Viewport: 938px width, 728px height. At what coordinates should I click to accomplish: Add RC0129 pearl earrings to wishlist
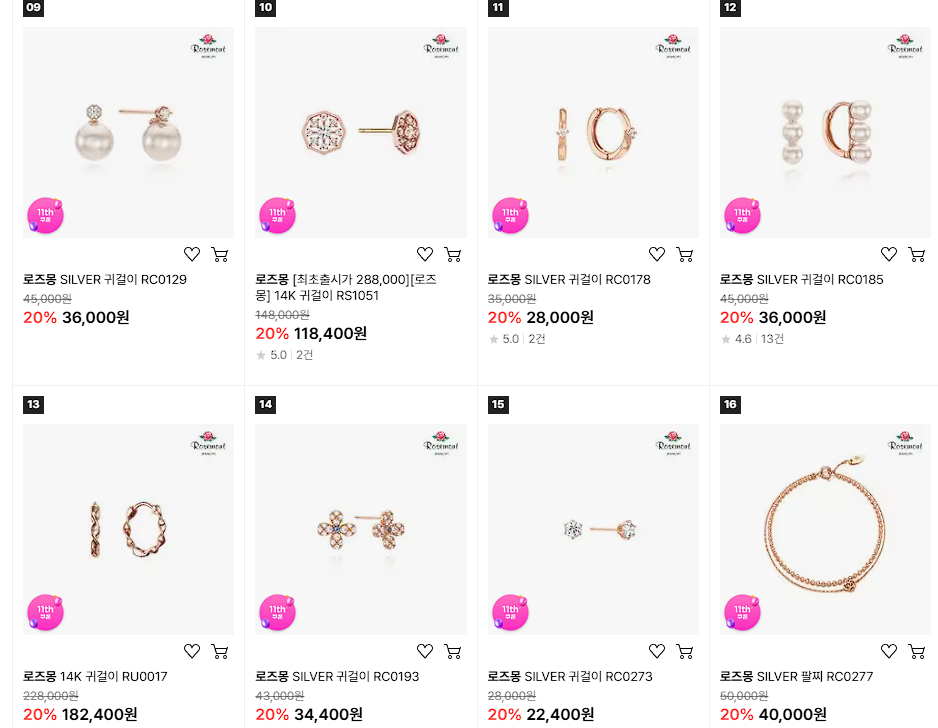[192, 254]
